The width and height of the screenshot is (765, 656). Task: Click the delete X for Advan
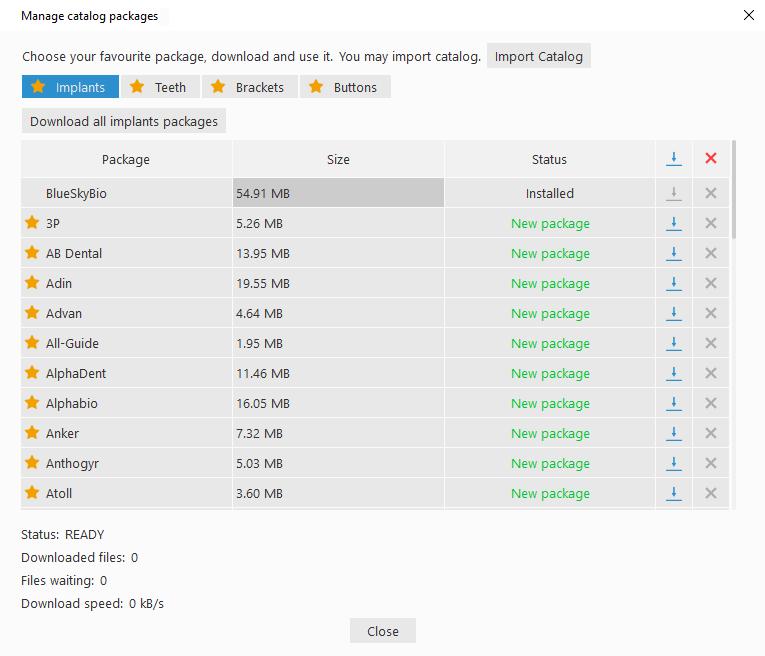point(711,313)
